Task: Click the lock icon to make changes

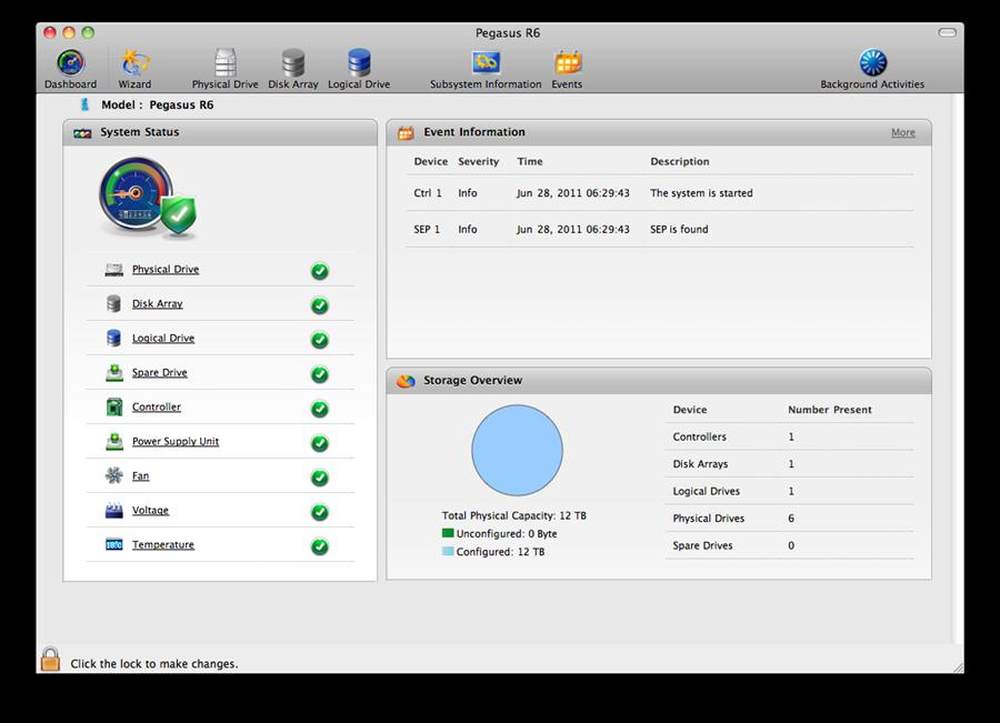Action: point(50,659)
